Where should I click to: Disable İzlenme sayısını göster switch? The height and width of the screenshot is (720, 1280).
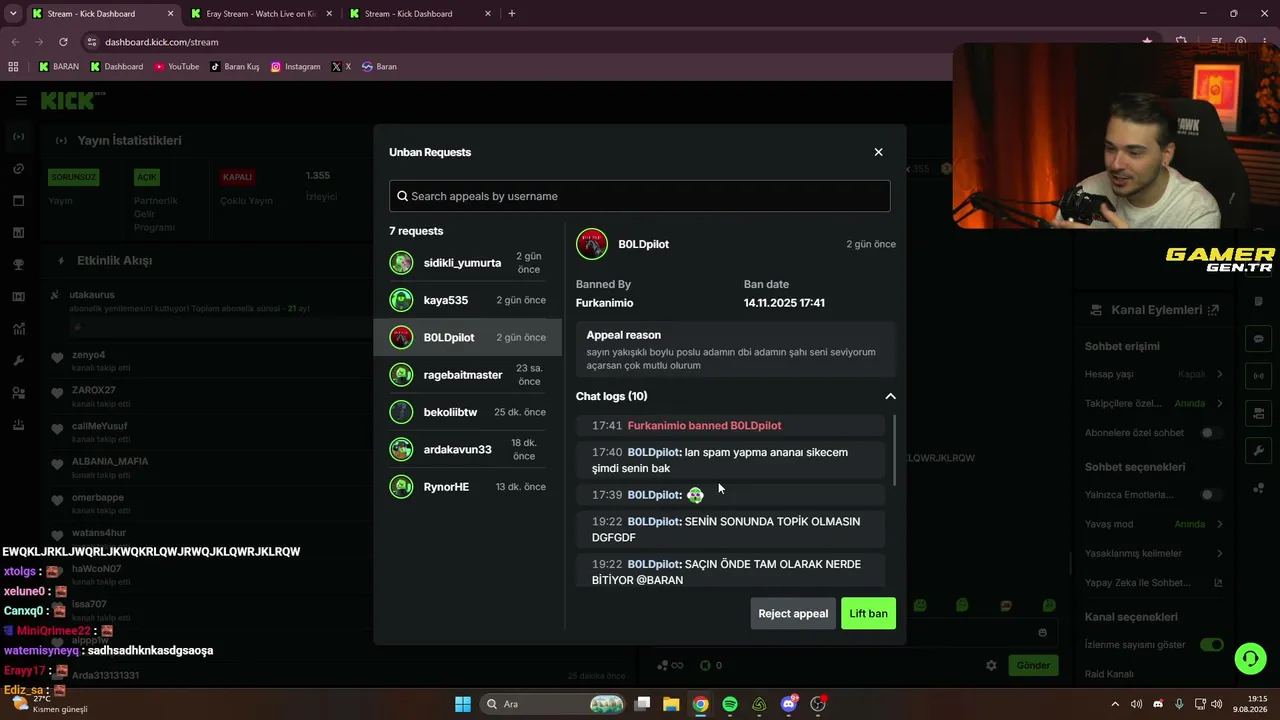[x=1211, y=645]
